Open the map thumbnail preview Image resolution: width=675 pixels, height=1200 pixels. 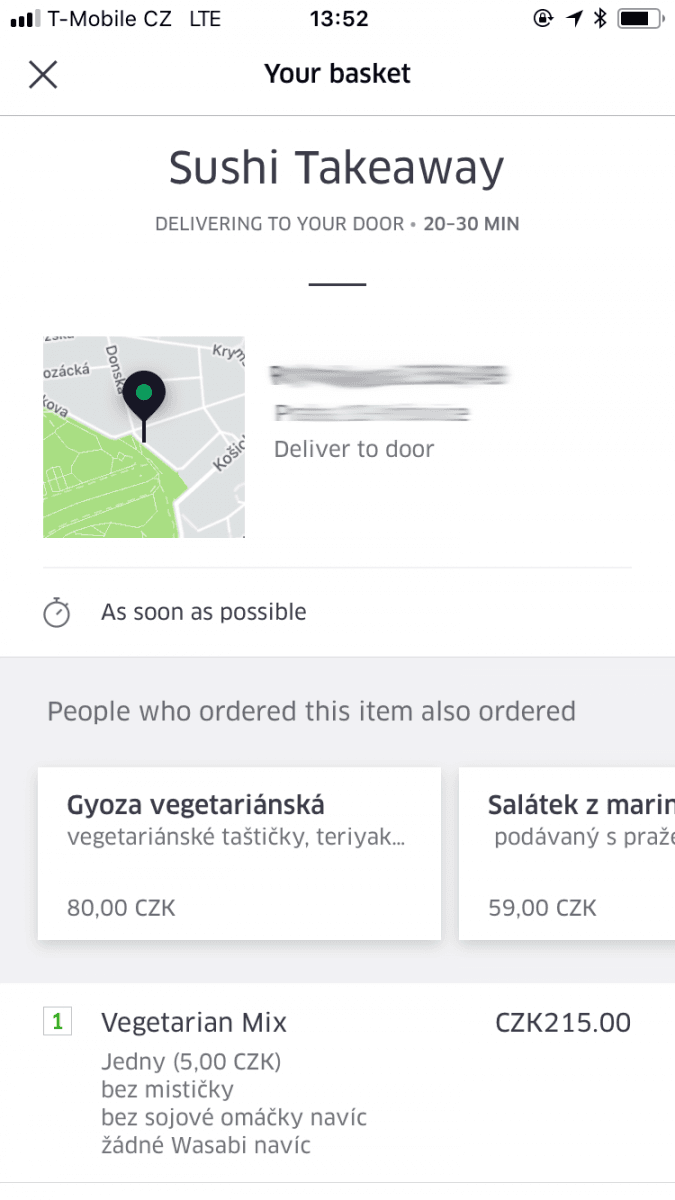click(143, 437)
